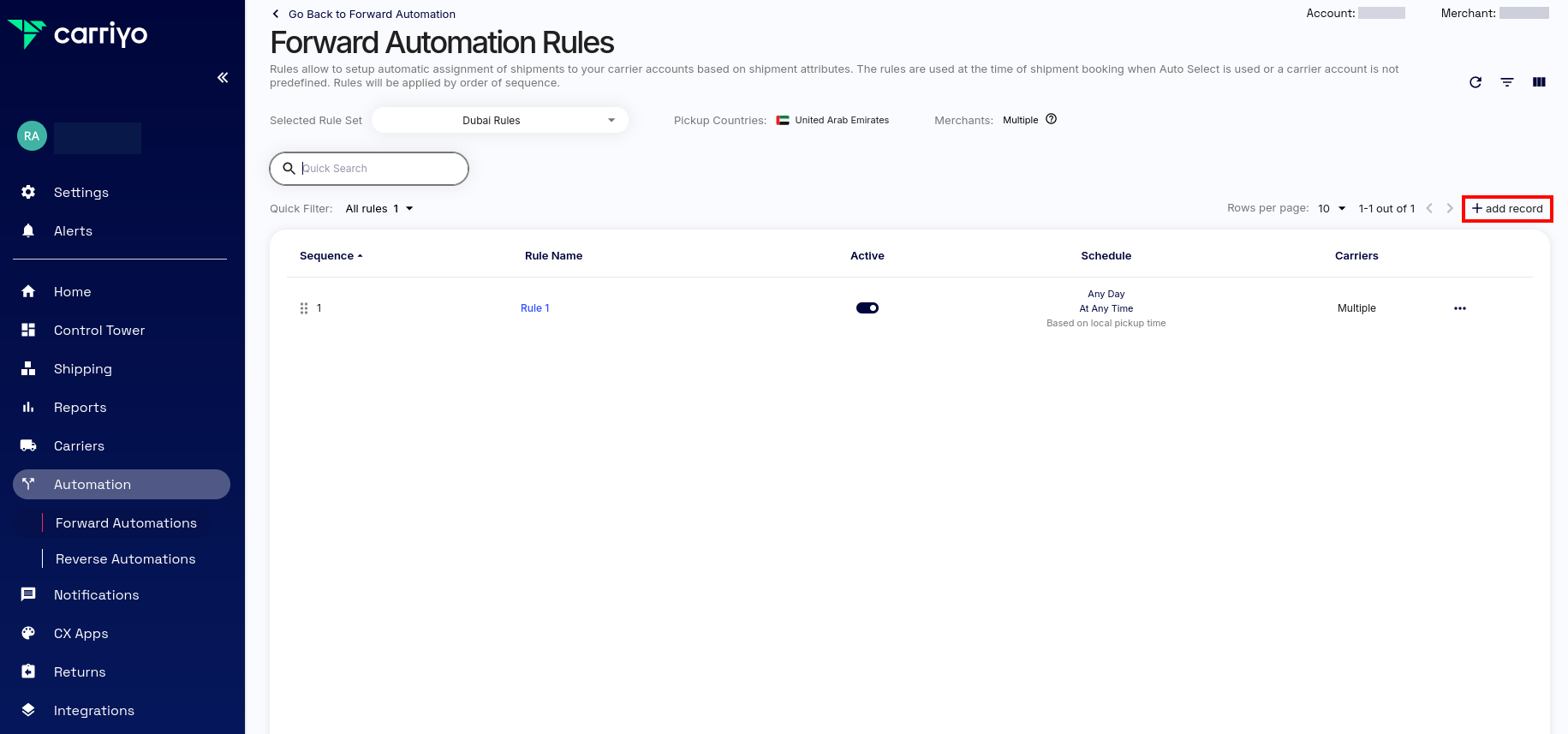1568x734 pixels.
Task: Click the back arrow to Forward Automation
Action: coord(276,14)
